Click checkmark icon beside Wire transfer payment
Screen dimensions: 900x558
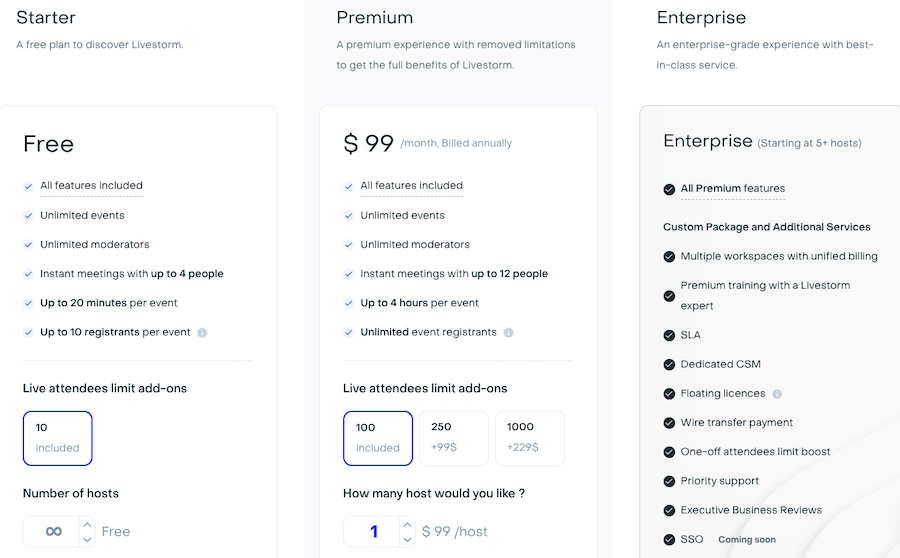669,423
